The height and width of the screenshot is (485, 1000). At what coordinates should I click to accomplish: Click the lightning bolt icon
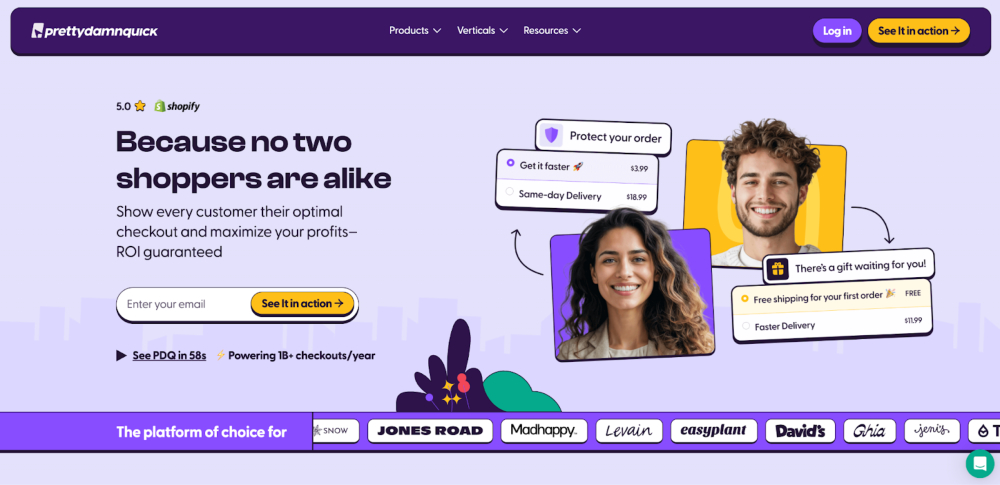[221, 355]
